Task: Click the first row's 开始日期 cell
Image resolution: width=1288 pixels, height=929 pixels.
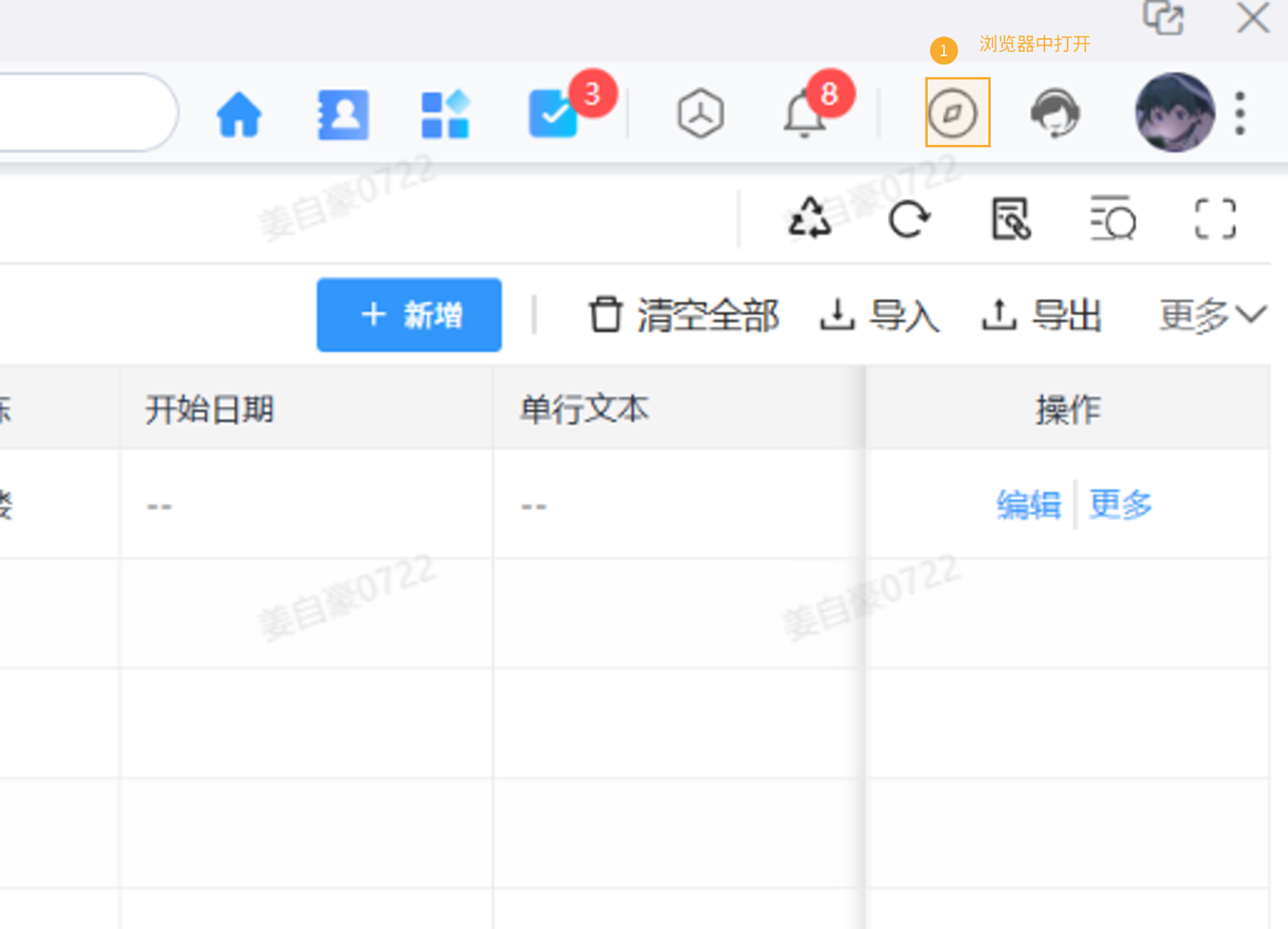Action: click(x=306, y=504)
